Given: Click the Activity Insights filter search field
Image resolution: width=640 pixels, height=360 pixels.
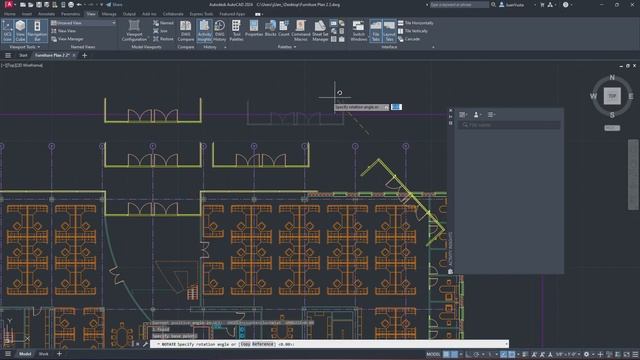Looking at the screenshot, I should click(509, 125).
